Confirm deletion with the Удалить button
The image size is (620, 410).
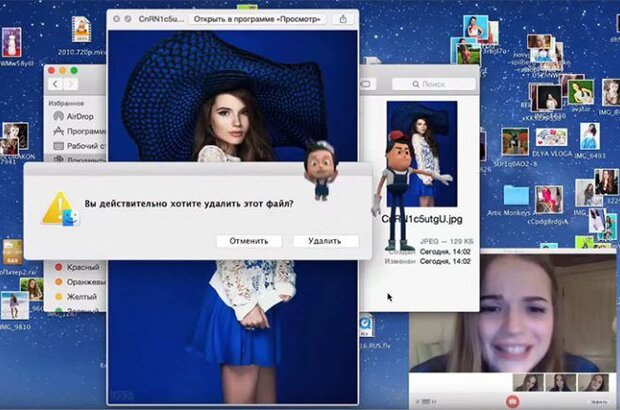click(325, 241)
